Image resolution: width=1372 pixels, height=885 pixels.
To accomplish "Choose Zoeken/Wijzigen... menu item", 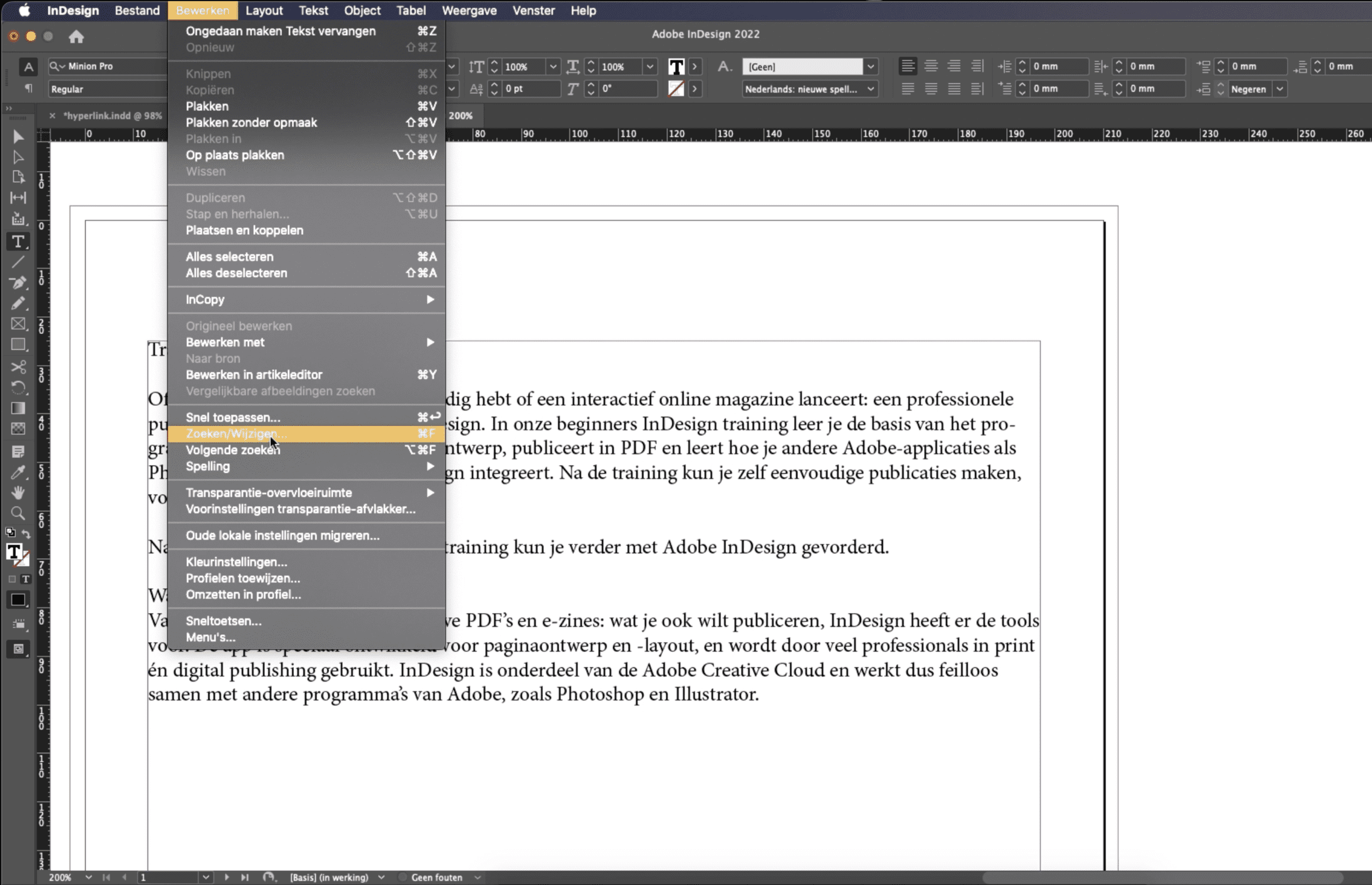I will coord(306,434).
